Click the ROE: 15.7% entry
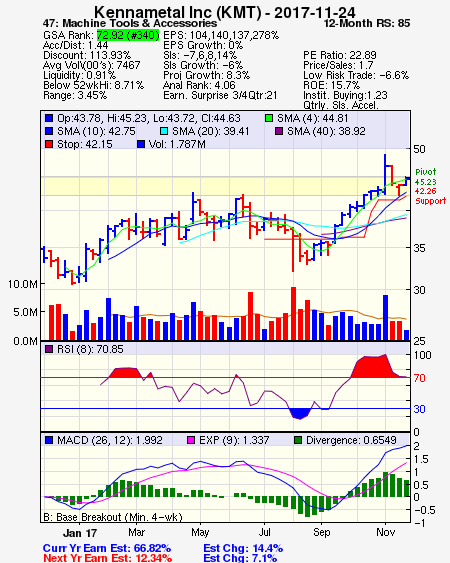The width and height of the screenshot is (450, 563). 331,85
